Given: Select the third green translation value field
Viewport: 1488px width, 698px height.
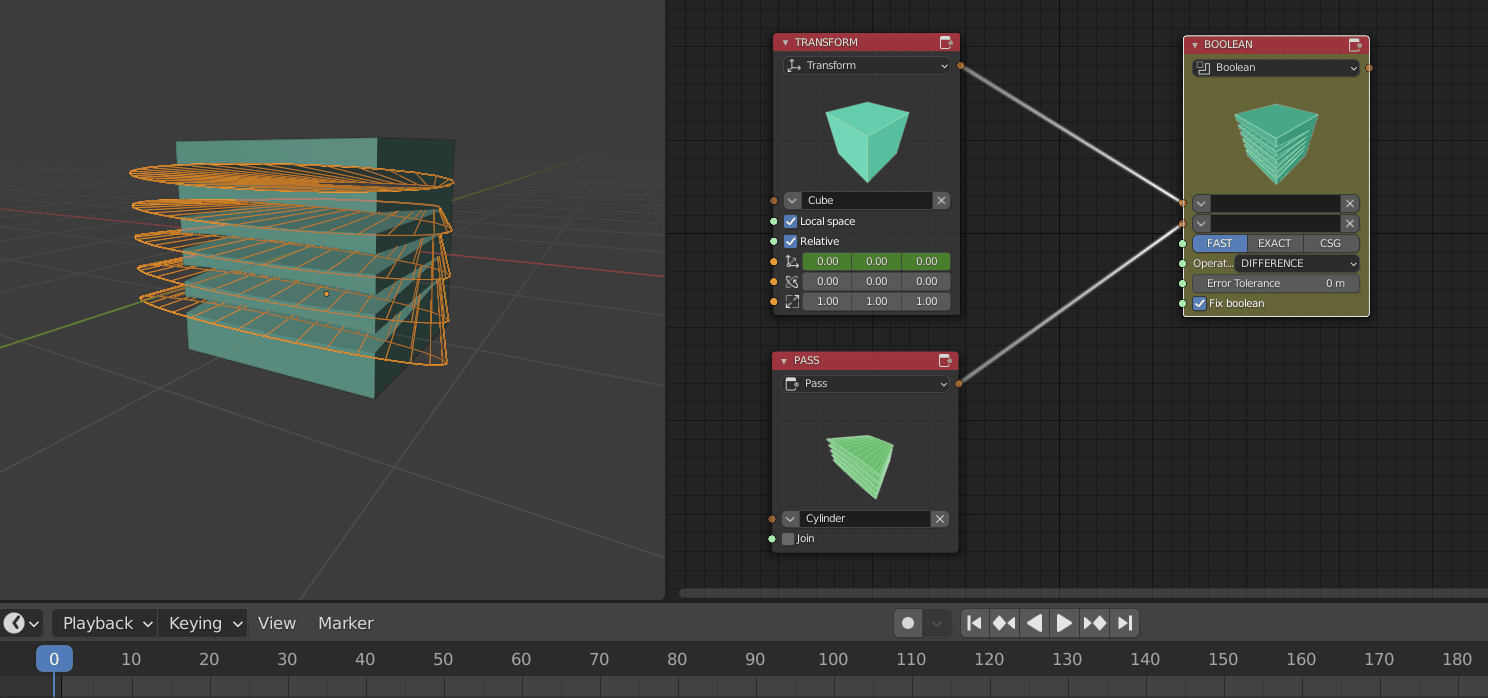Looking at the screenshot, I should tap(926, 261).
